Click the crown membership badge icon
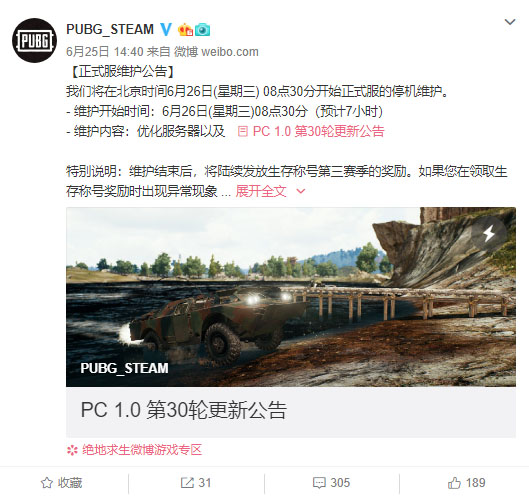This screenshot has height=497, width=529. 185,30
